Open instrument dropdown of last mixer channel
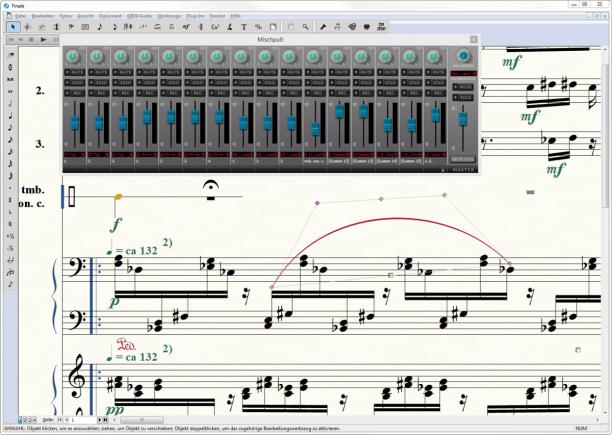 [436, 154]
